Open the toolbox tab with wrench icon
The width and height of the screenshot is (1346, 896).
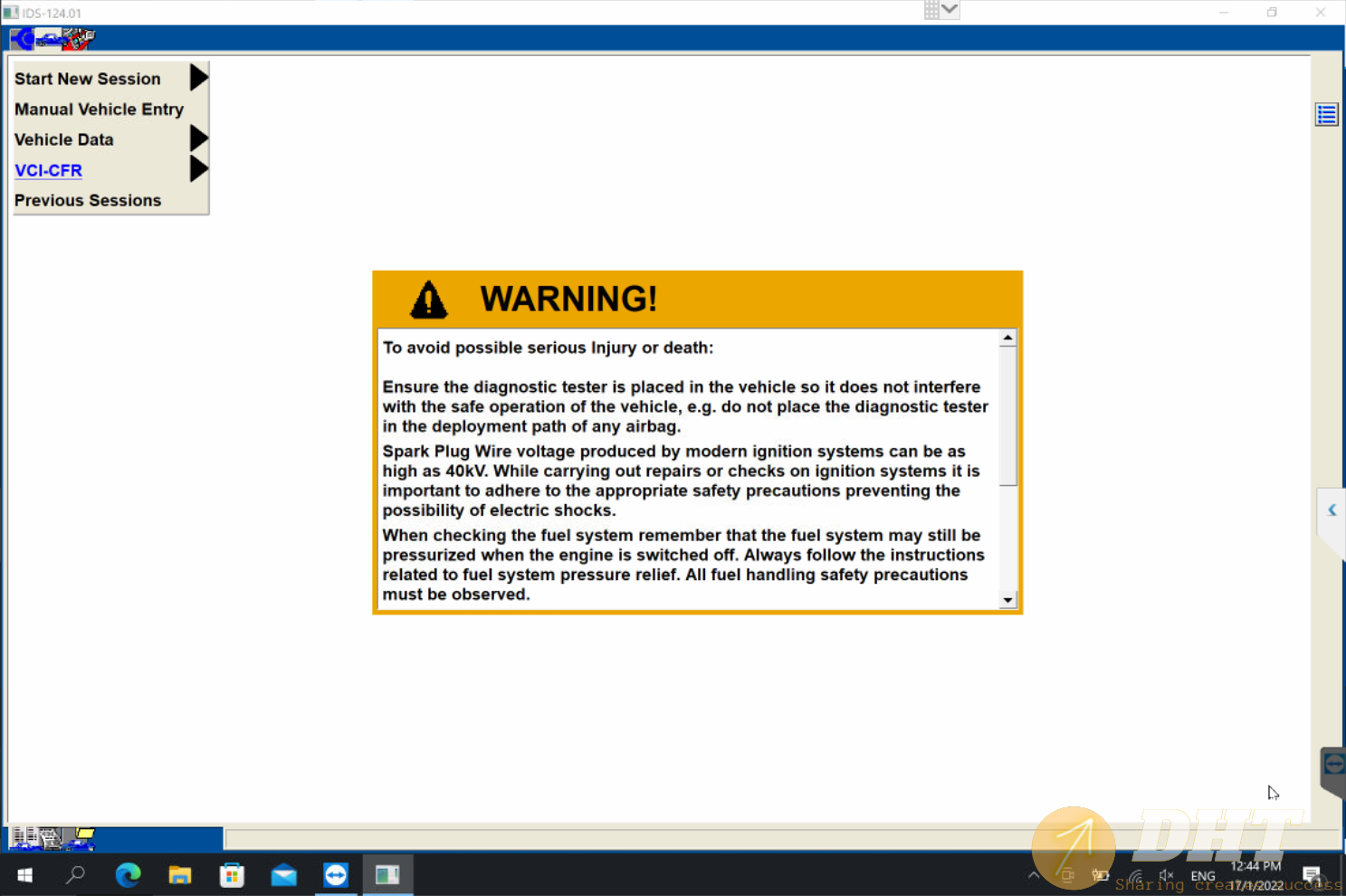[x=79, y=39]
